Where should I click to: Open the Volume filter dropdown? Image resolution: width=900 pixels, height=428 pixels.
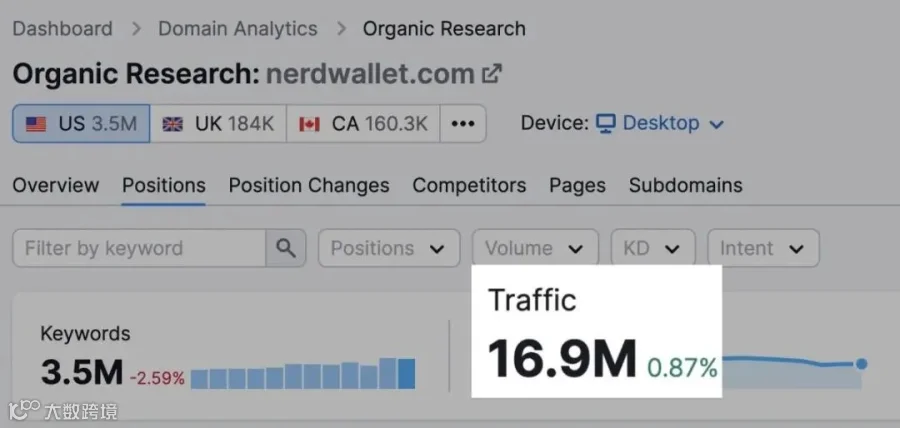[x=535, y=248]
